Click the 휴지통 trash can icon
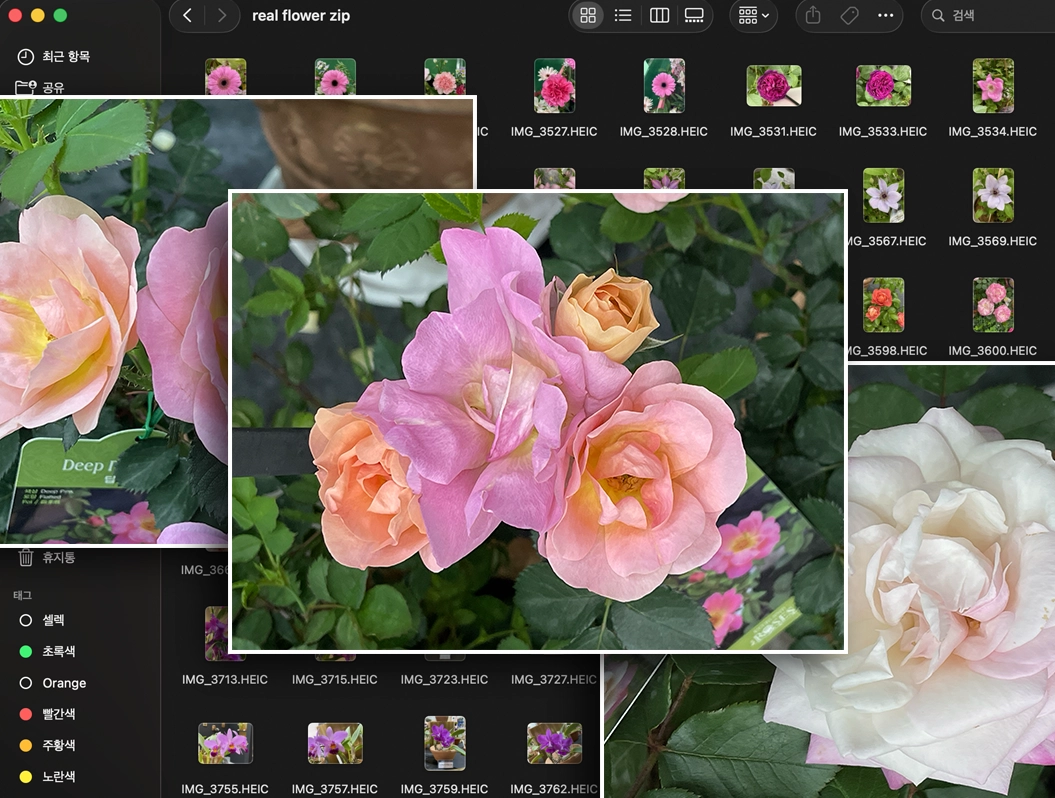Screen dimensions: 1055x798 tap(26, 558)
